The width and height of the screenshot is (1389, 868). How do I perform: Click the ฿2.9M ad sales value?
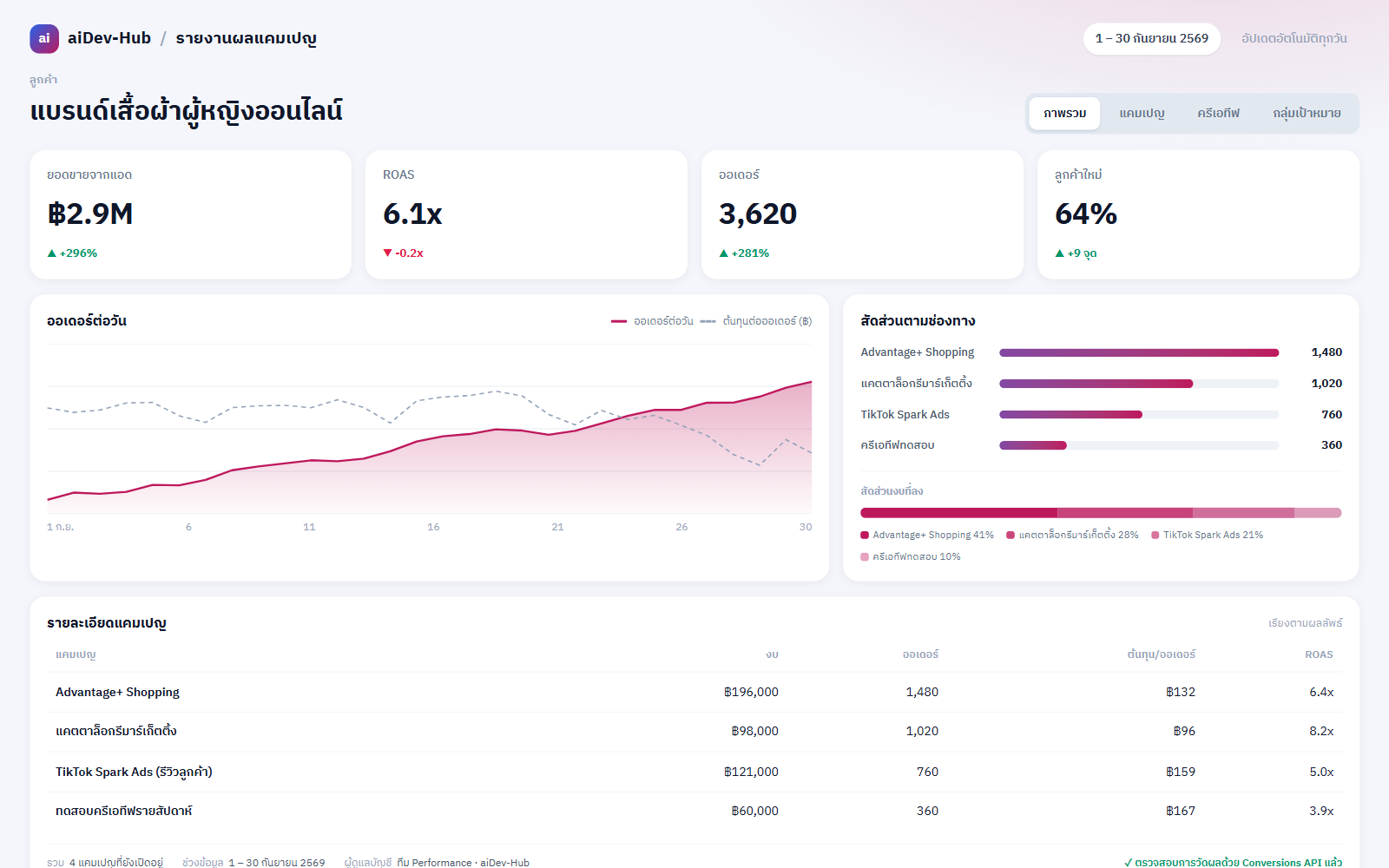pyautogui.click(x=90, y=214)
